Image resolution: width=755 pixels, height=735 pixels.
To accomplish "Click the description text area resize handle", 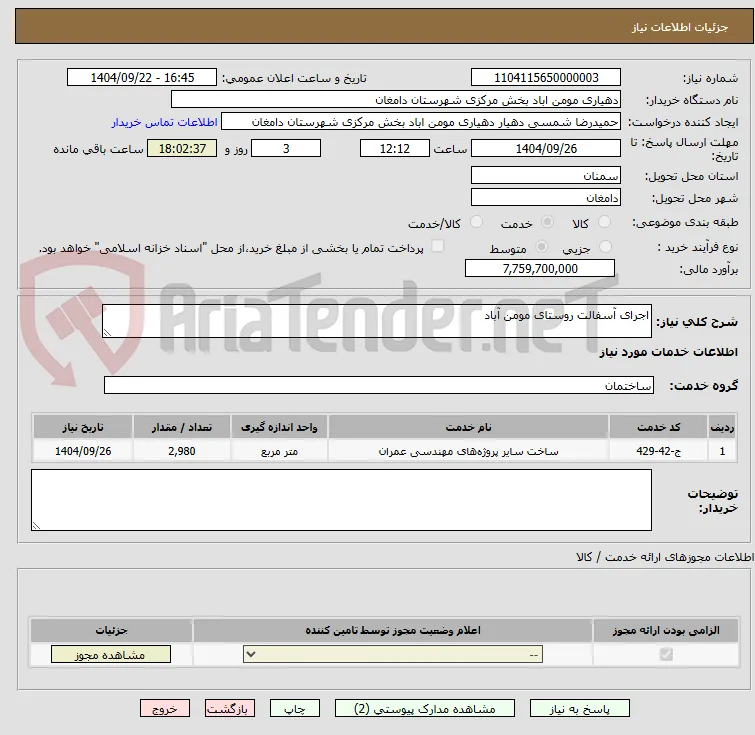I will (x=107, y=332).
